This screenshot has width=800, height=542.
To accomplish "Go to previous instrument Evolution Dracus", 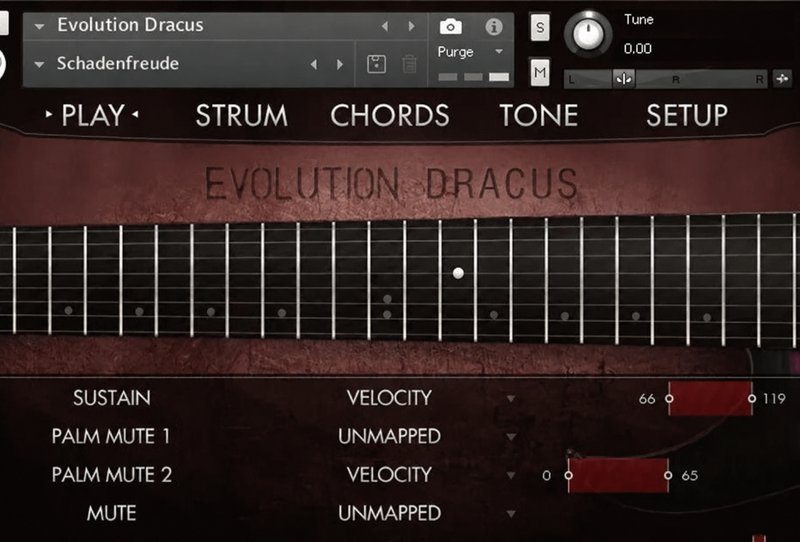I will click(385, 26).
